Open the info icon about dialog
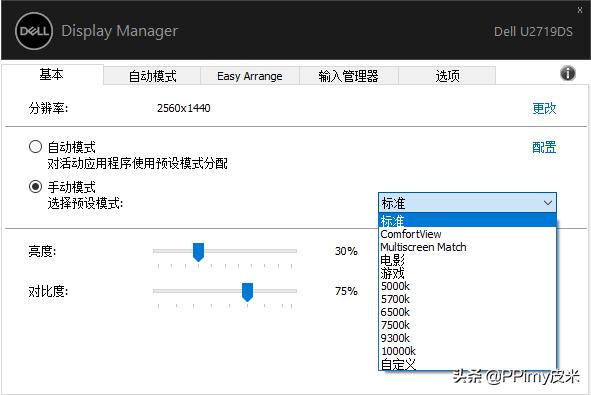Viewport: 591px width, 395px height. (x=568, y=73)
